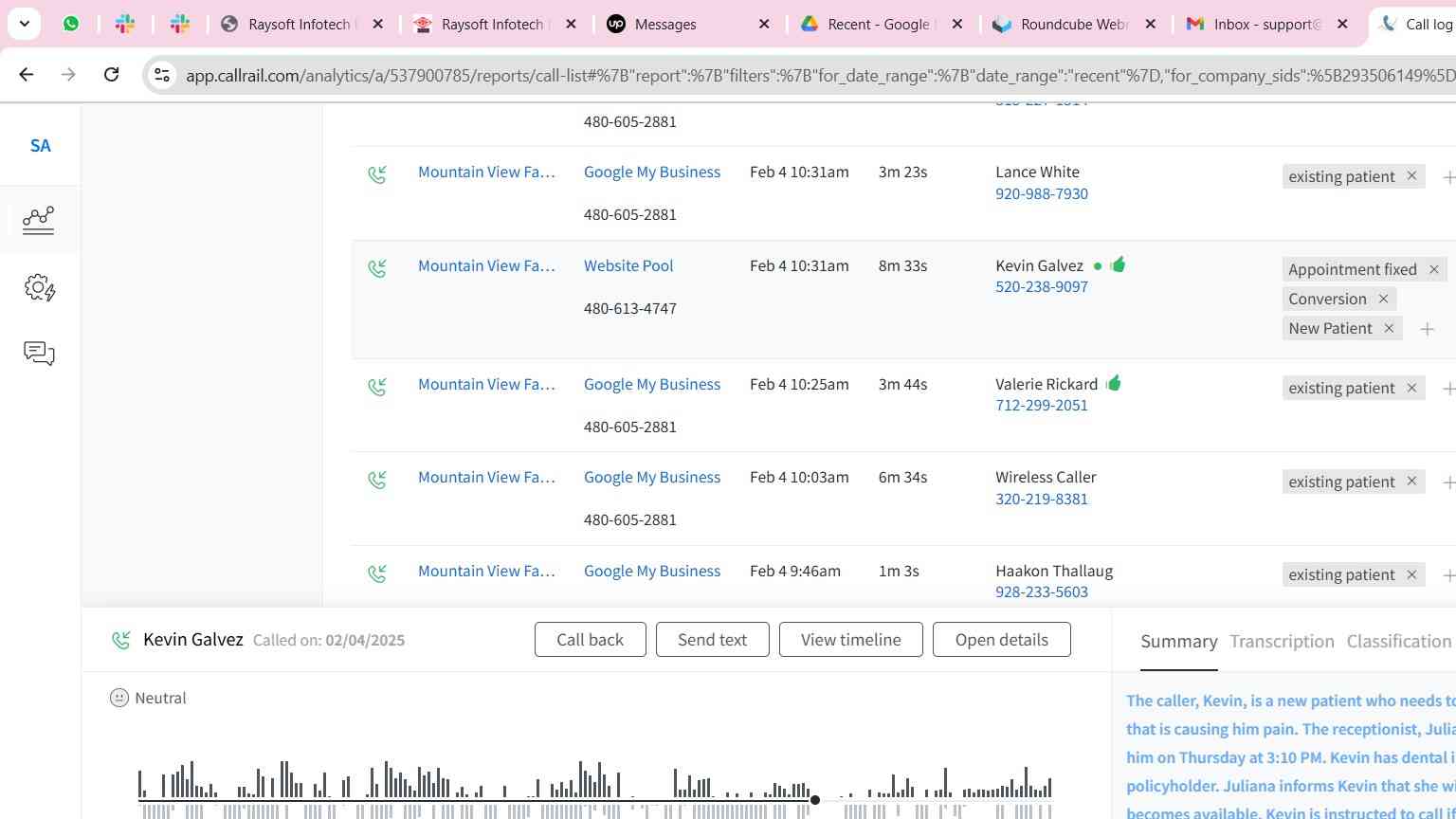1456x819 pixels.
Task: Open Valerie Rickard's number 712-299-2051
Action: 1042,405
